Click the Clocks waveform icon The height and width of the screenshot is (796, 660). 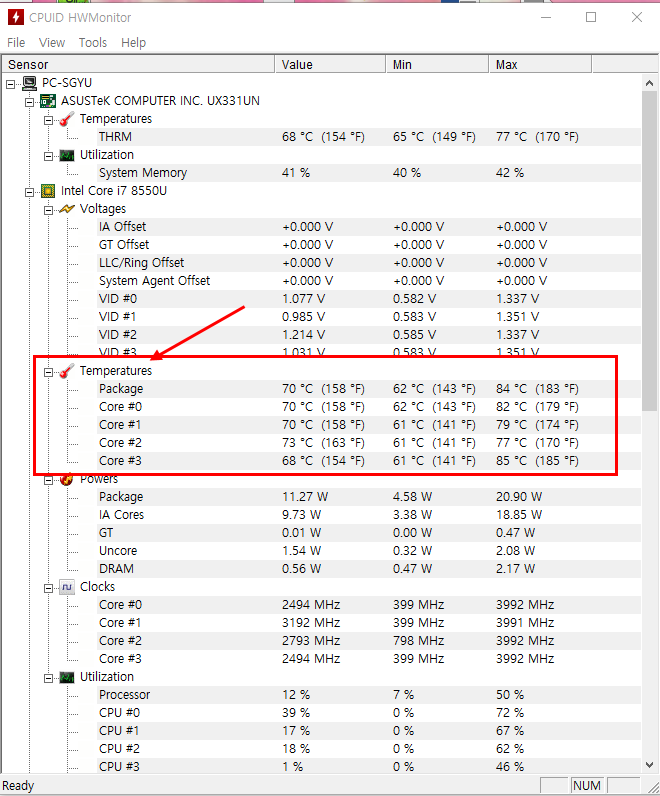pyautogui.click(x=67, y=587)
